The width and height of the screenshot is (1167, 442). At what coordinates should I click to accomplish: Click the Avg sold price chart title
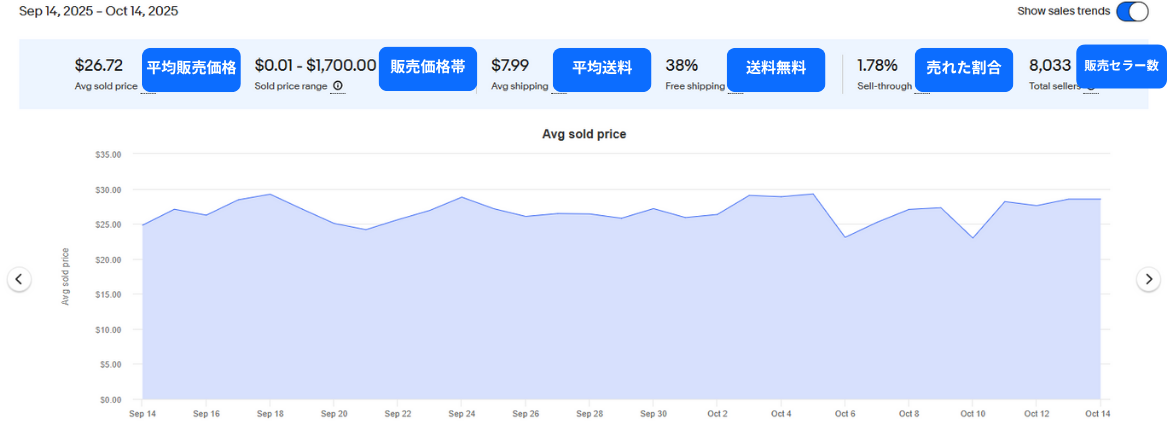click(x=584, y=134)
